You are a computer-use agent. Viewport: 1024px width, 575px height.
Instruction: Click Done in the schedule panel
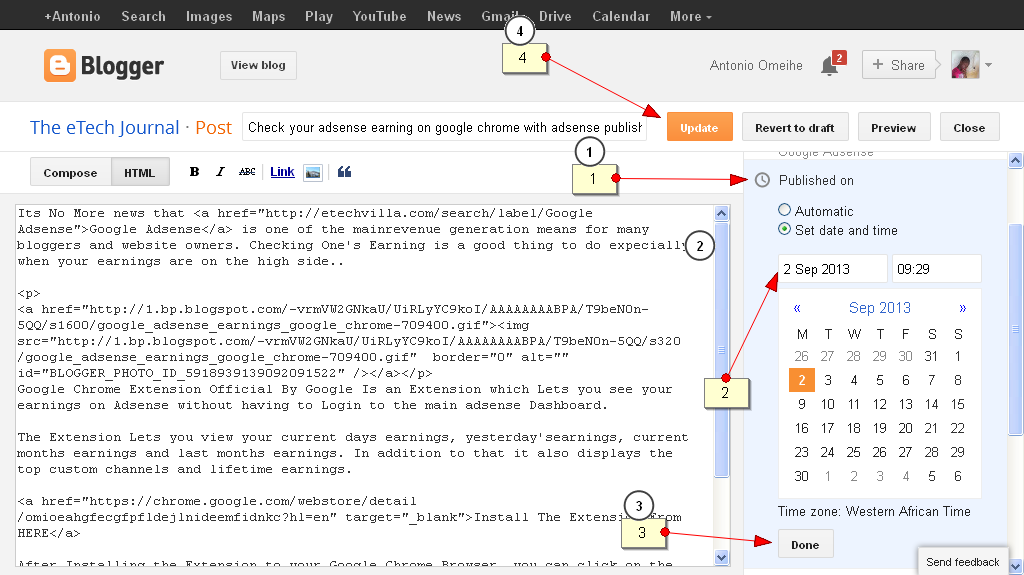(x=805, y=544)
